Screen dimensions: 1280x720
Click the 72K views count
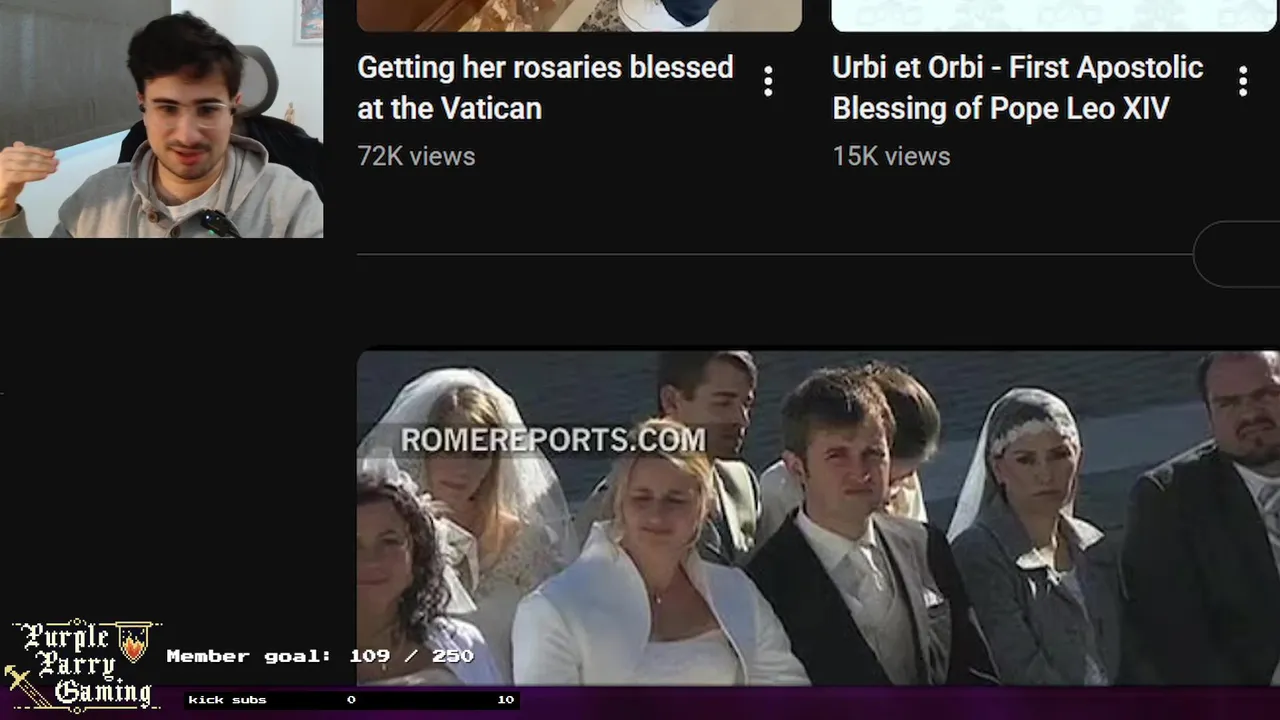point(416,156)
